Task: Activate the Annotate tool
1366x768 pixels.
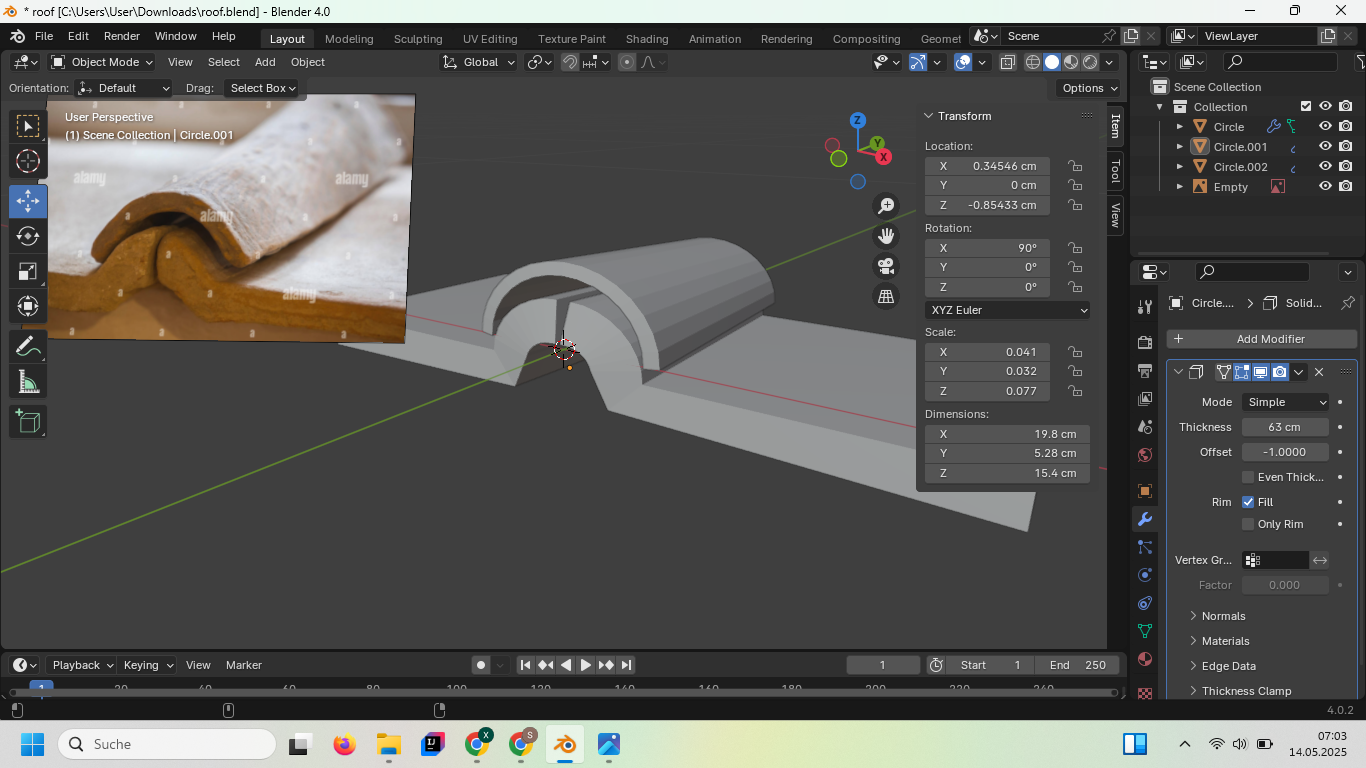Action: tap(28, 347)
